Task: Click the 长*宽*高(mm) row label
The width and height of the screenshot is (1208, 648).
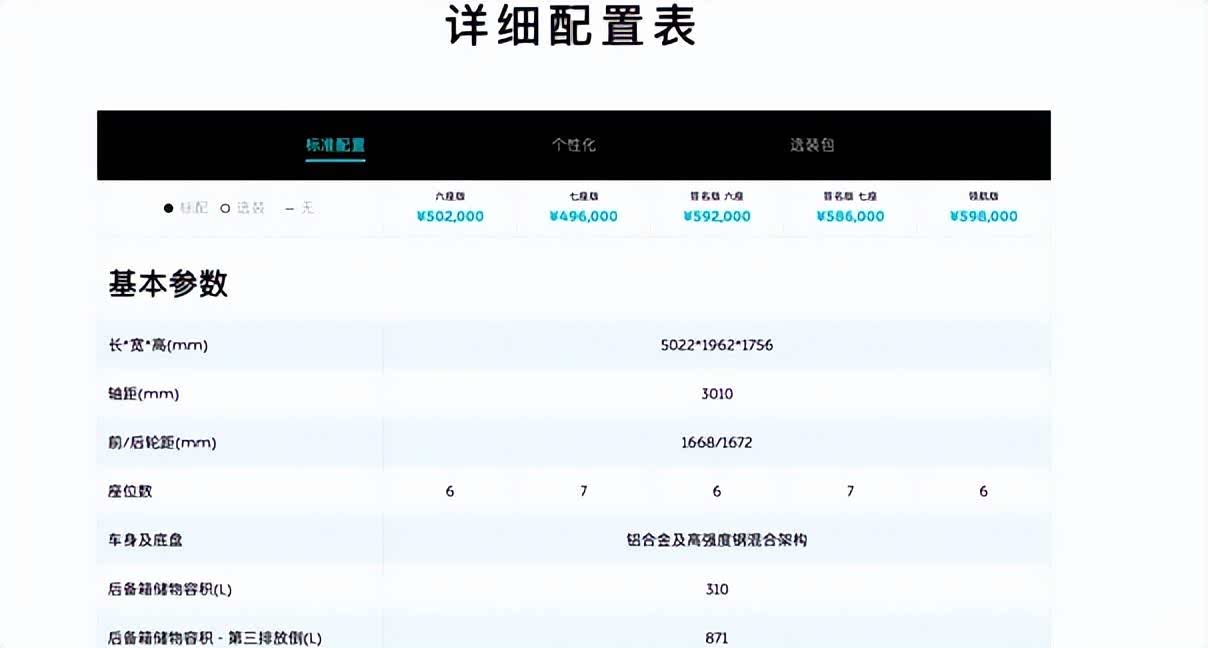Action: click(x=158, y=345)
